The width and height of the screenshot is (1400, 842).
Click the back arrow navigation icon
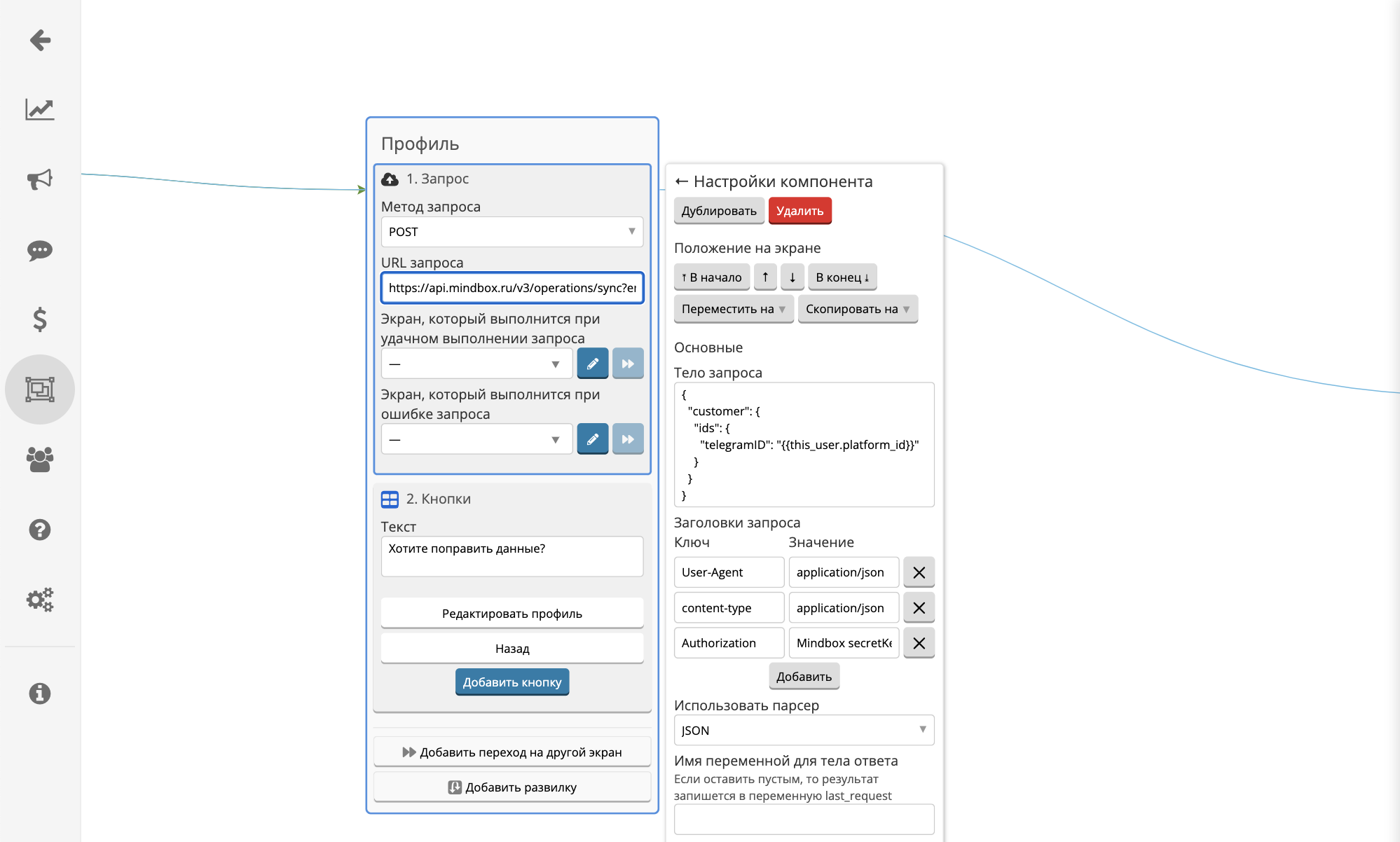pos(41,40)
